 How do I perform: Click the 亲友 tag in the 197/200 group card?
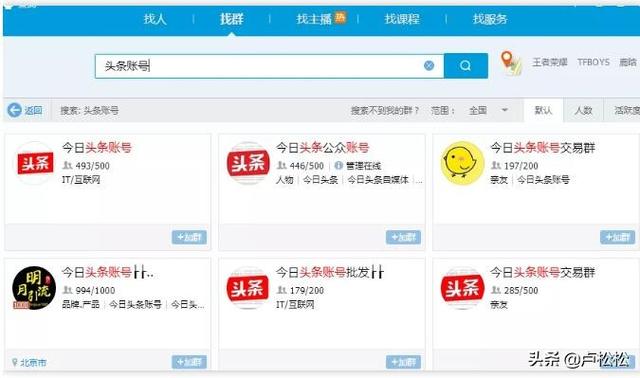(x=499, y=180)
